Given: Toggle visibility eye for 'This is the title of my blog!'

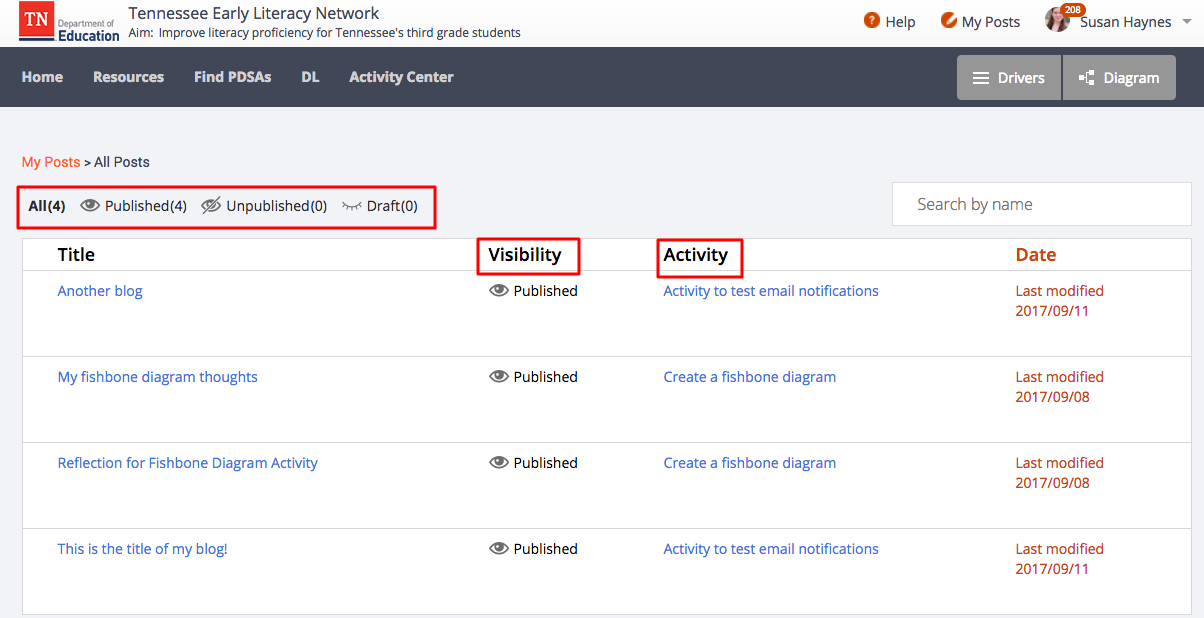Looking at the screenshot, I should (x=499, y=549).
